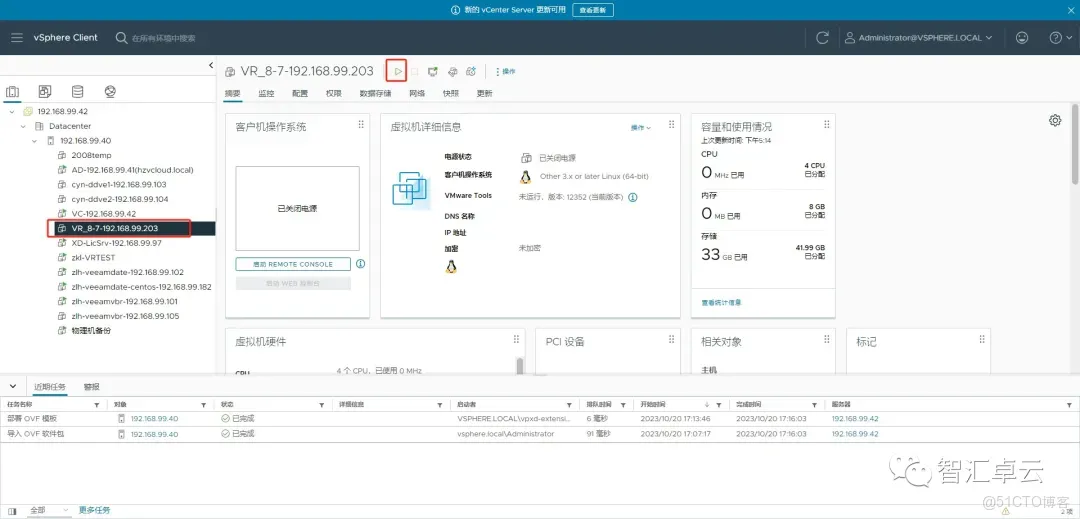Open the 全部 filter dropdown at bottom
This screenshot has width=1080, height=519.
(x=48, y=510)
